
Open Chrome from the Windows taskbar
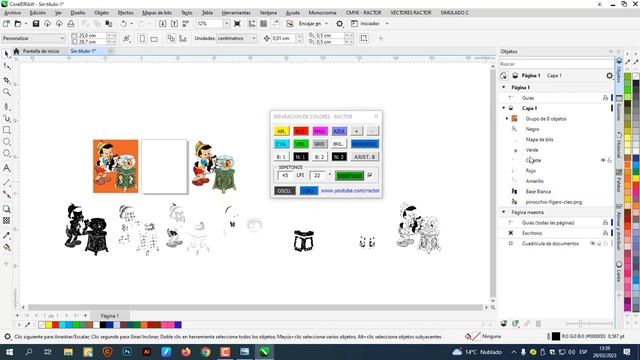[x=206, y=351]
